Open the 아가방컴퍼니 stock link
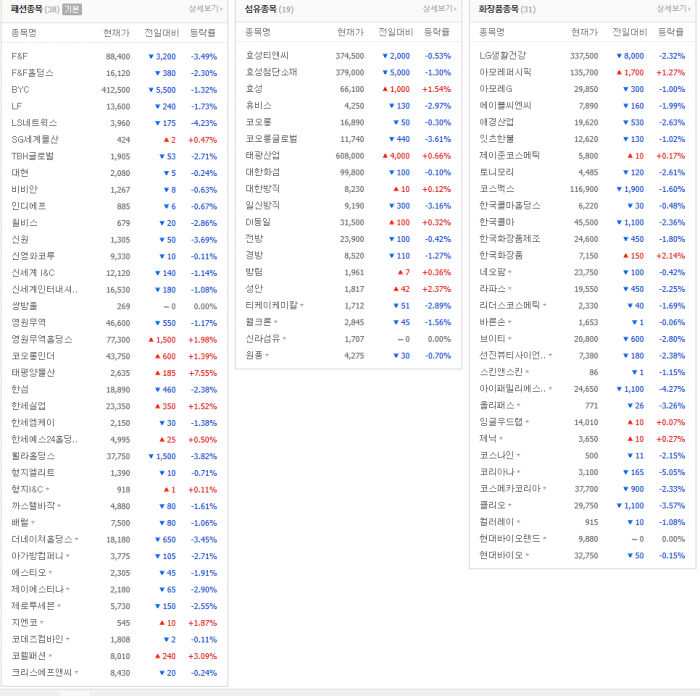The width and height of the screenshot is (700, 696). [37, 556]
